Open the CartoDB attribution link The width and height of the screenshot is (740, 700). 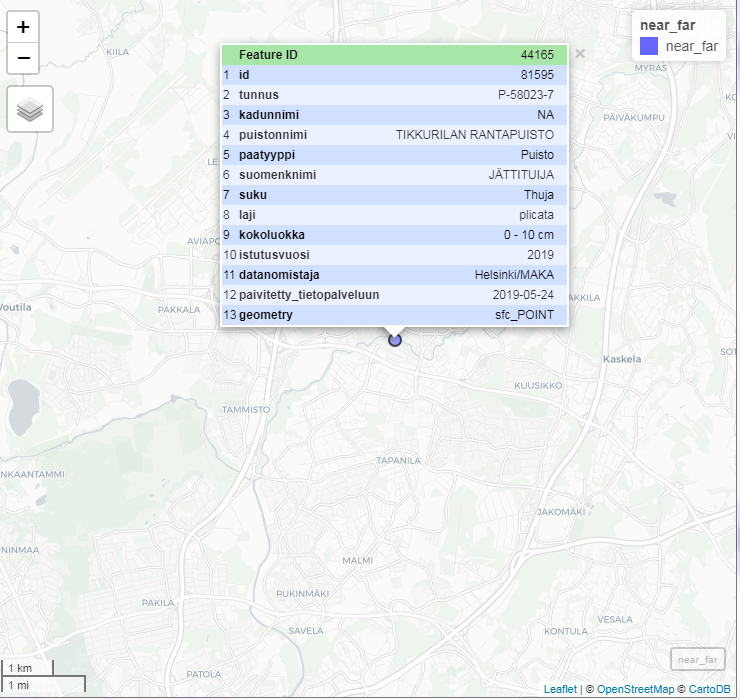(x=709, y=689)
